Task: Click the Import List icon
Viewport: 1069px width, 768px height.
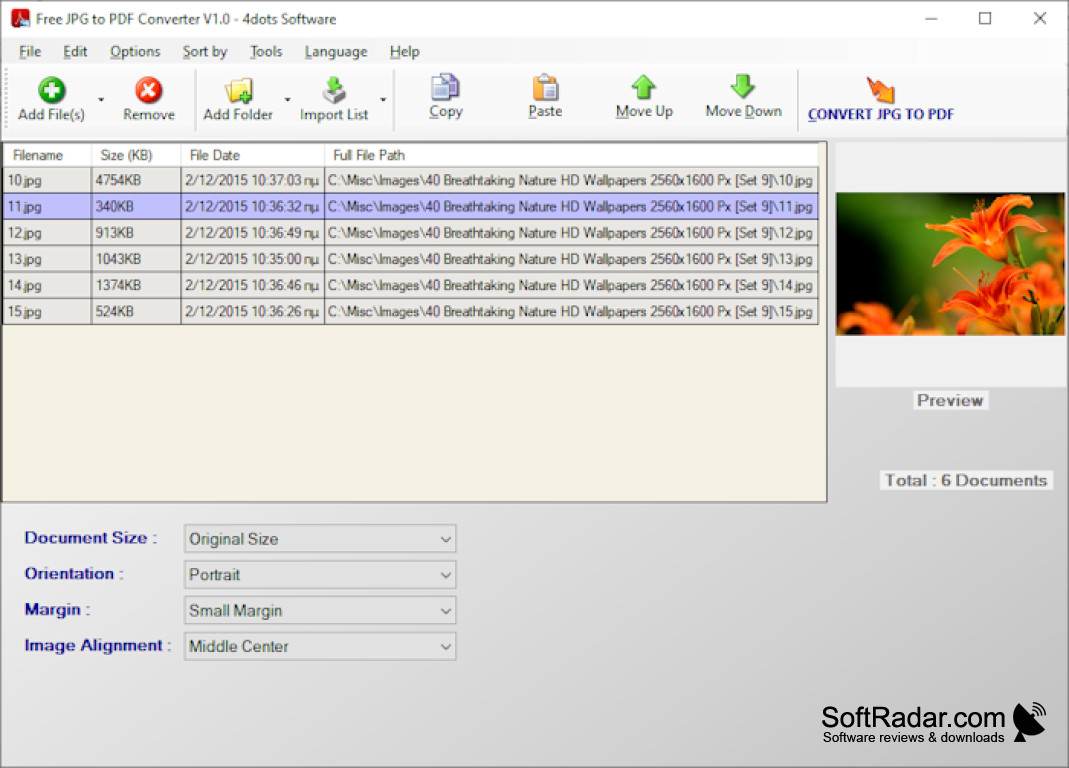Action: (333, 88)
